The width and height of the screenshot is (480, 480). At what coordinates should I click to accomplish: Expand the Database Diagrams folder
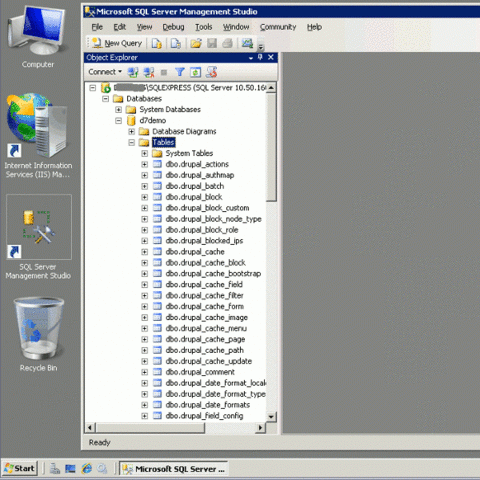coord(132,132)
